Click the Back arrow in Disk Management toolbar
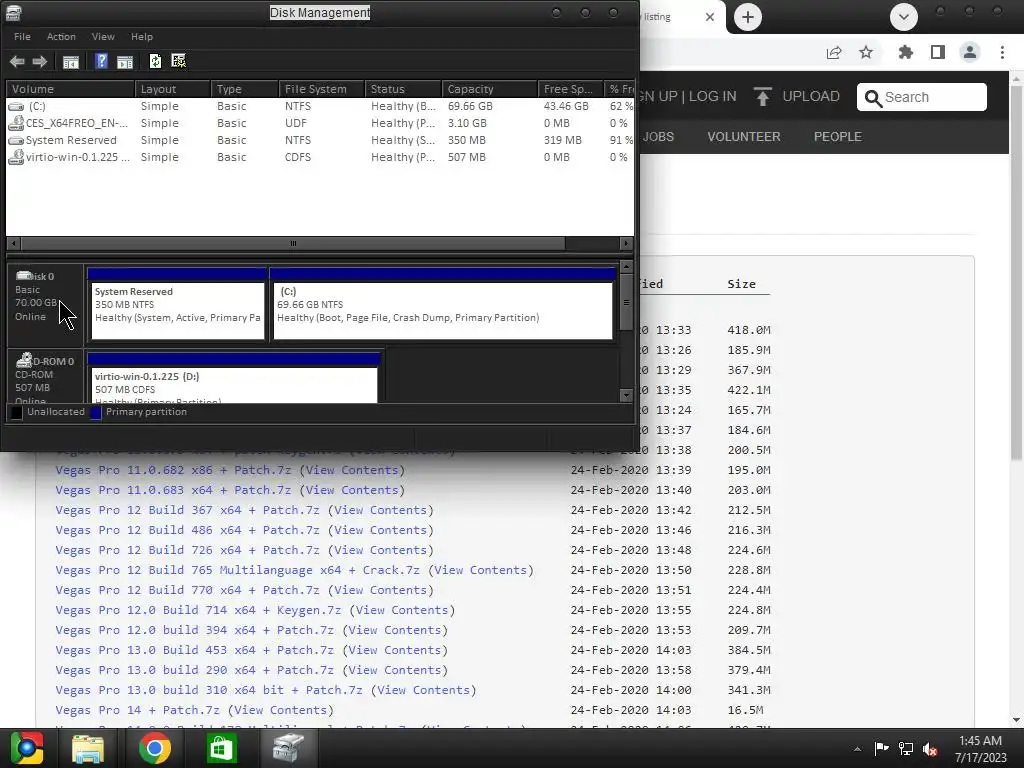This screenshot has width=1024, height=768. coord(17,61)
